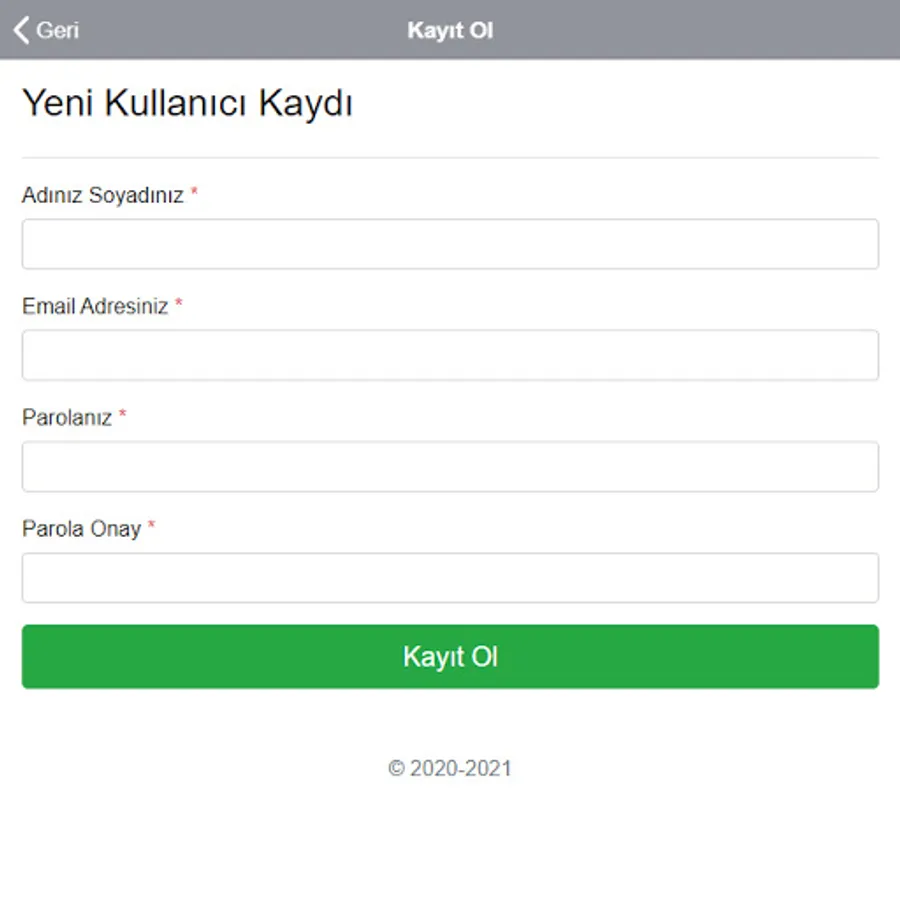Click the © 2020-2021 footer text
The image size is (900, 900).
(450, 768)
